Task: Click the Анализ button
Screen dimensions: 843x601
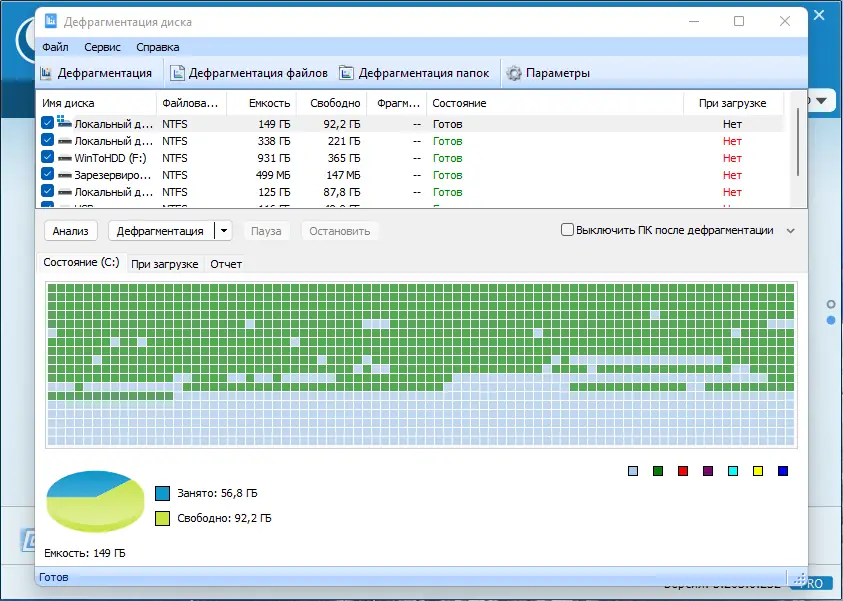Action: click(70, 231)
